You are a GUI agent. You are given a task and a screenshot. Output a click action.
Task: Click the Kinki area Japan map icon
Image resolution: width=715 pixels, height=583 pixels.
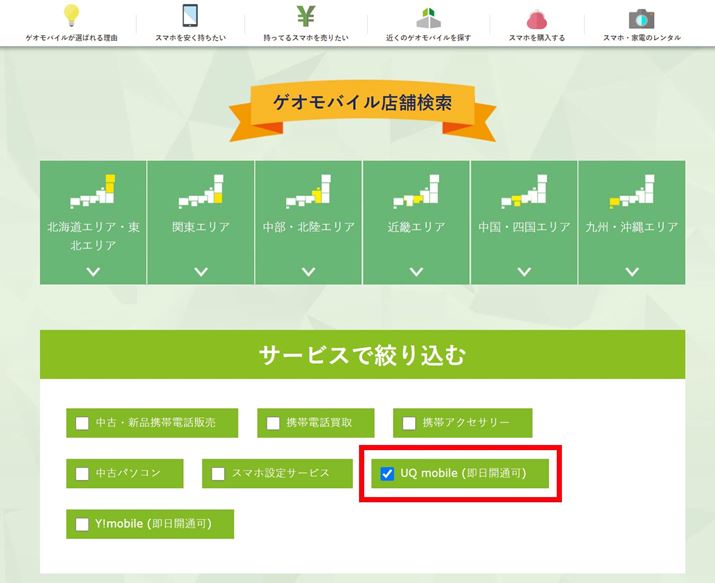pos(416,191)
